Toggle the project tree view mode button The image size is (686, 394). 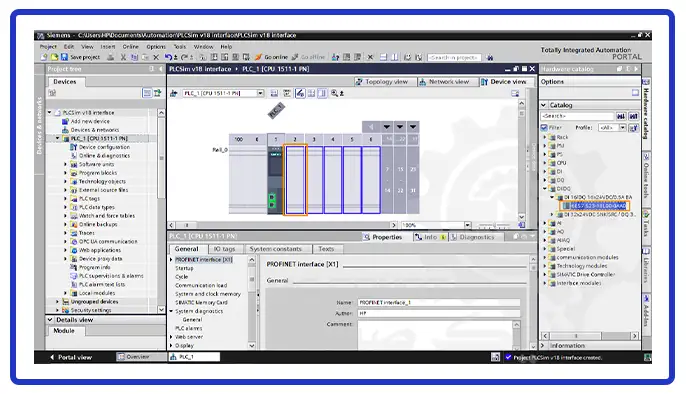(x=147, y=93)
